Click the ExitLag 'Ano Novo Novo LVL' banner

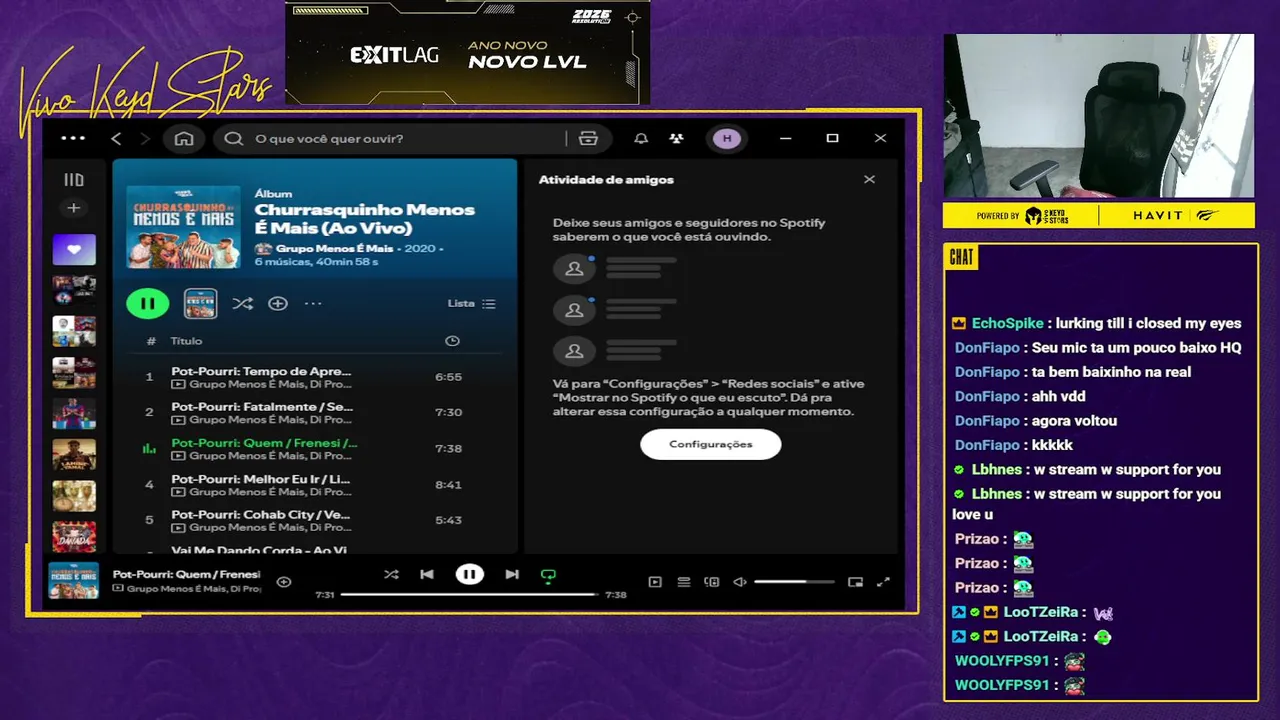[468, 53]
